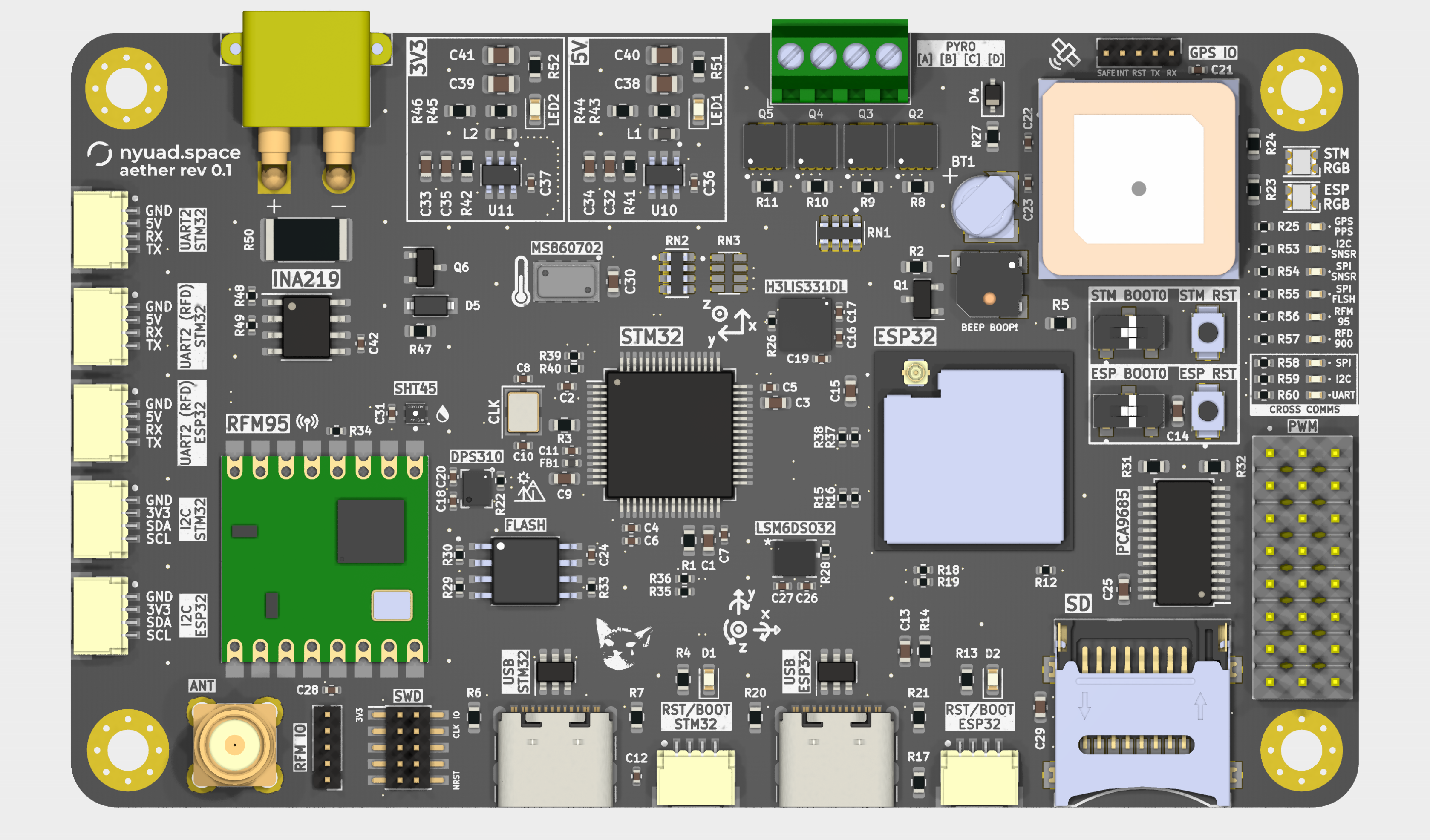1430x840 pixels.
Task: Click the satellite icon beside GPS IO
Action: (x=1064, y=54)
